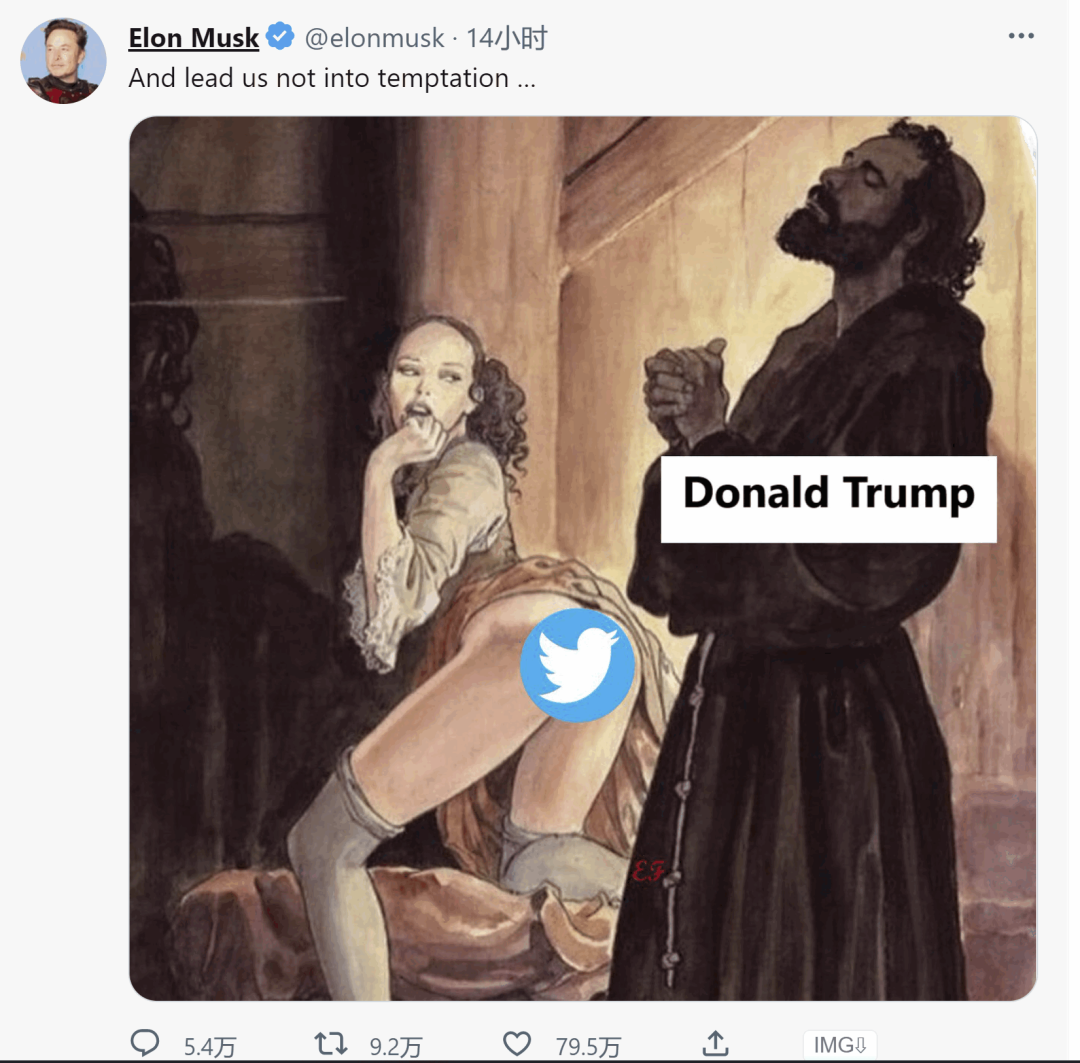This screenshot has height=1063, width=1080.
Task: Open the 14小时 timestamp link
Action: pyautogui.click(x=507, y=38)
